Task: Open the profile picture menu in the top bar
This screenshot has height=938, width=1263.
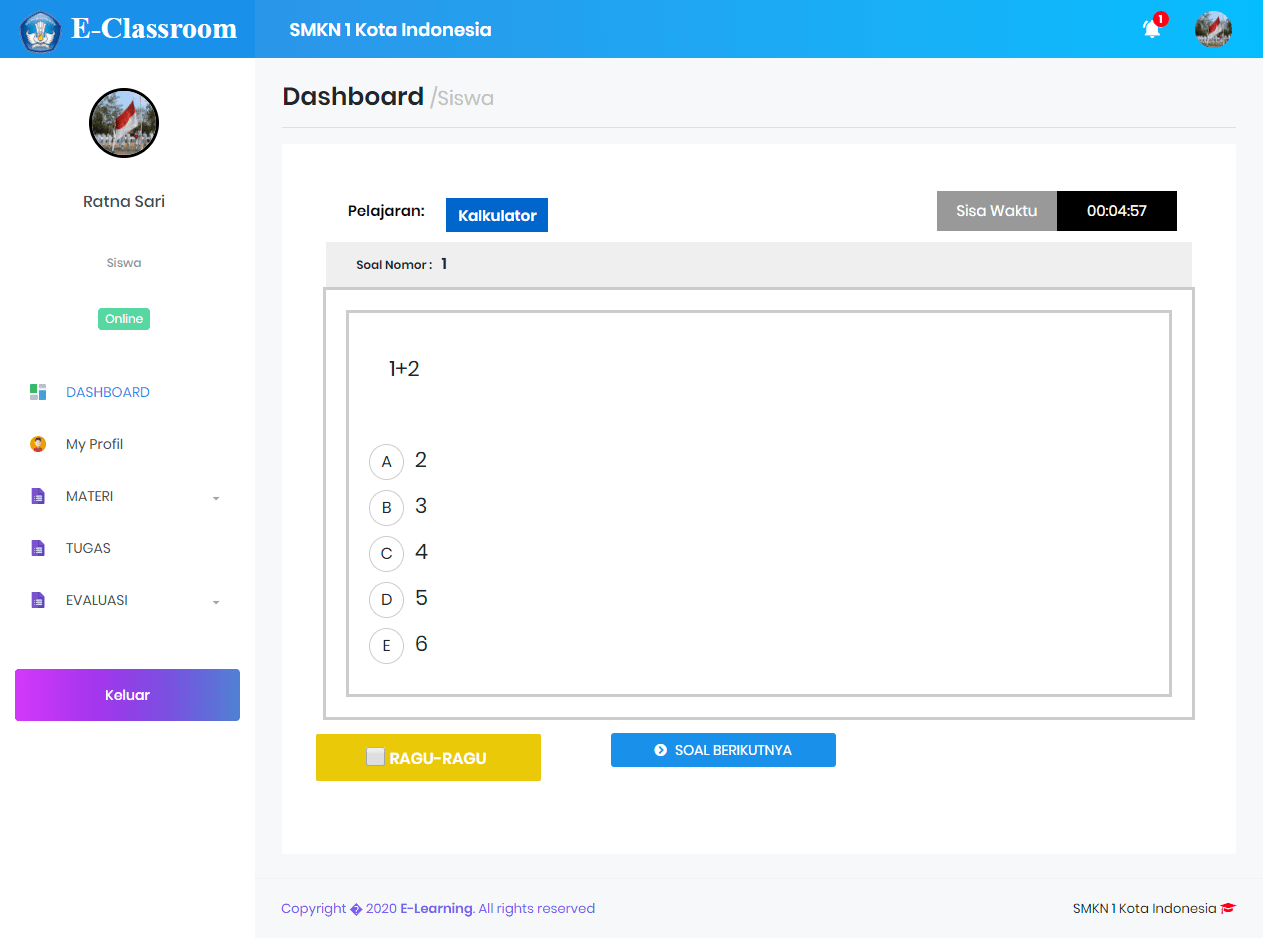Action: [1213, 29]
